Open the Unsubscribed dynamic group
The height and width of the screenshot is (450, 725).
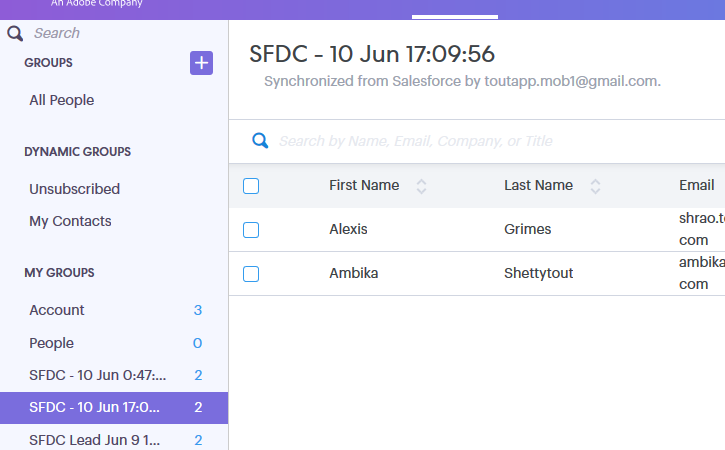tap(74, 189)
